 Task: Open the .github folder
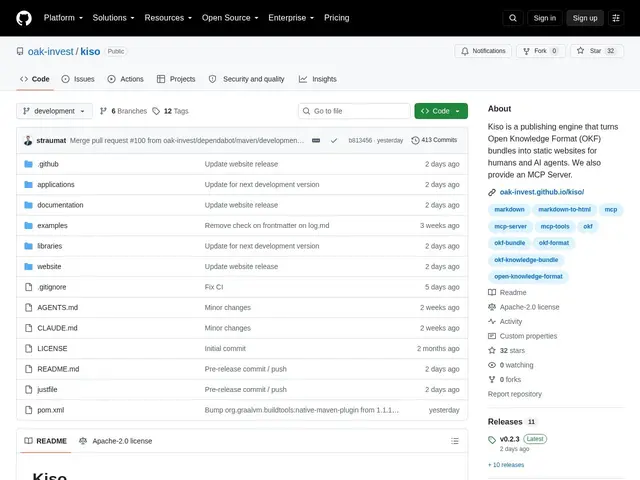(48, 164)
